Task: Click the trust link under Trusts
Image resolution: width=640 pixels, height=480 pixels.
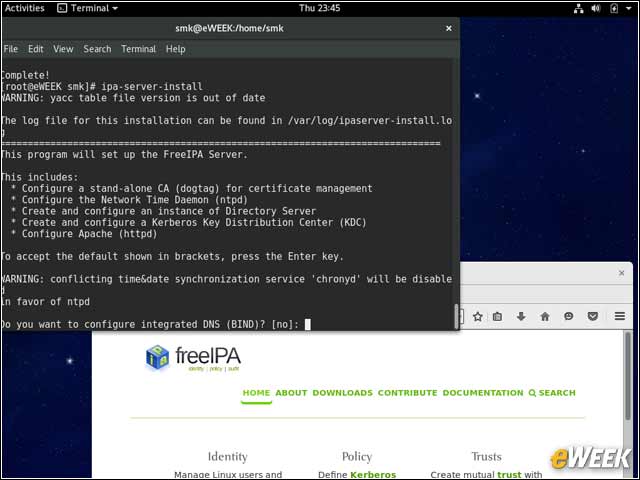Action: click(x=509, y=474)
